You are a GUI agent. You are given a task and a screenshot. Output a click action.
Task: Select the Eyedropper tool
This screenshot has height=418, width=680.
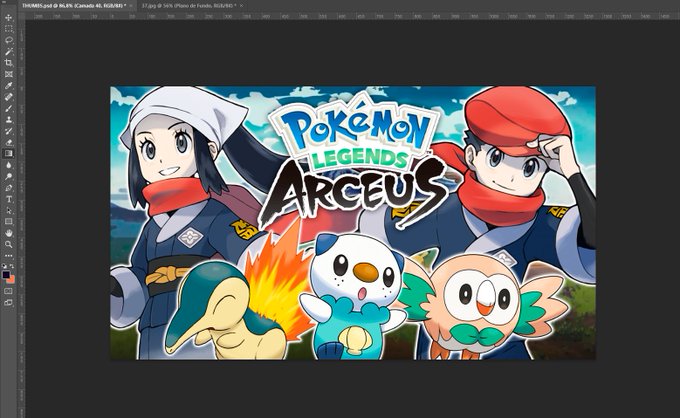tap(8, 85)
